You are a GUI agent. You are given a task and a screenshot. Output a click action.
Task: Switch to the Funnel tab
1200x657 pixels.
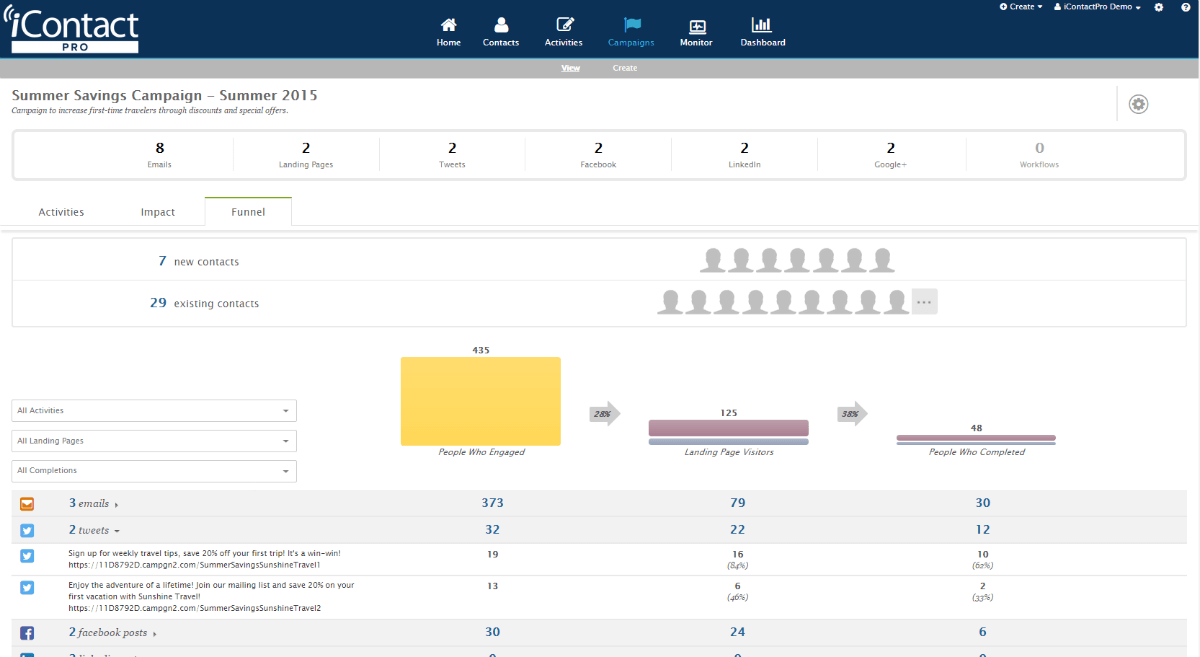tap(247, 211)
